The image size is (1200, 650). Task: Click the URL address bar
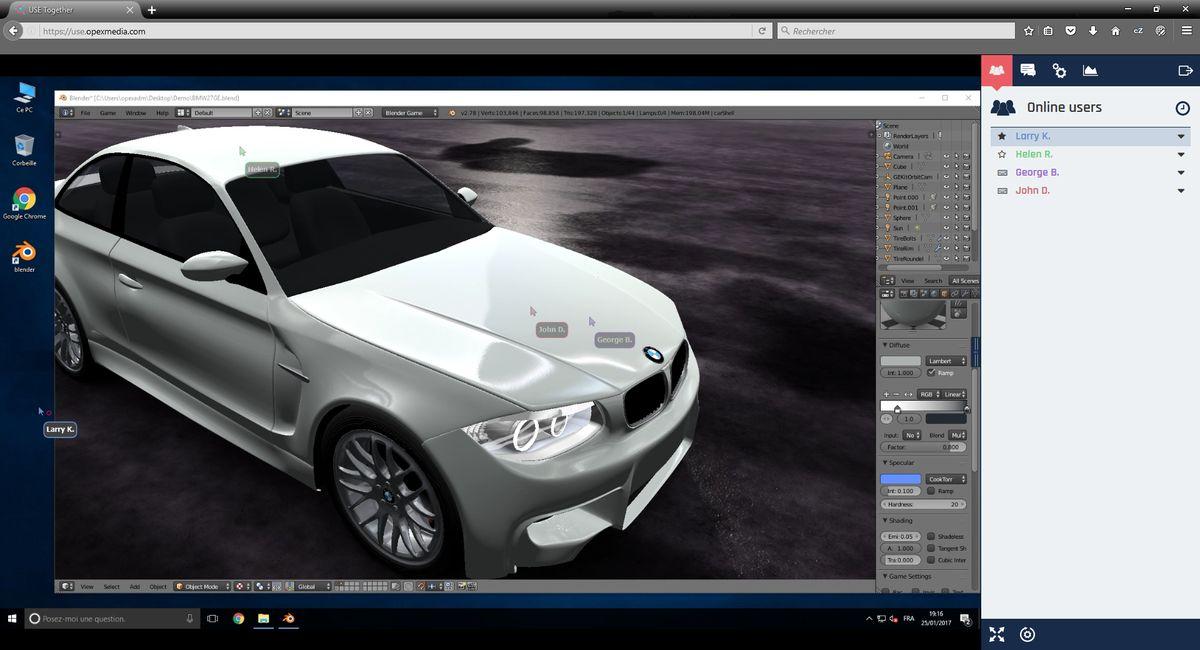395,31
